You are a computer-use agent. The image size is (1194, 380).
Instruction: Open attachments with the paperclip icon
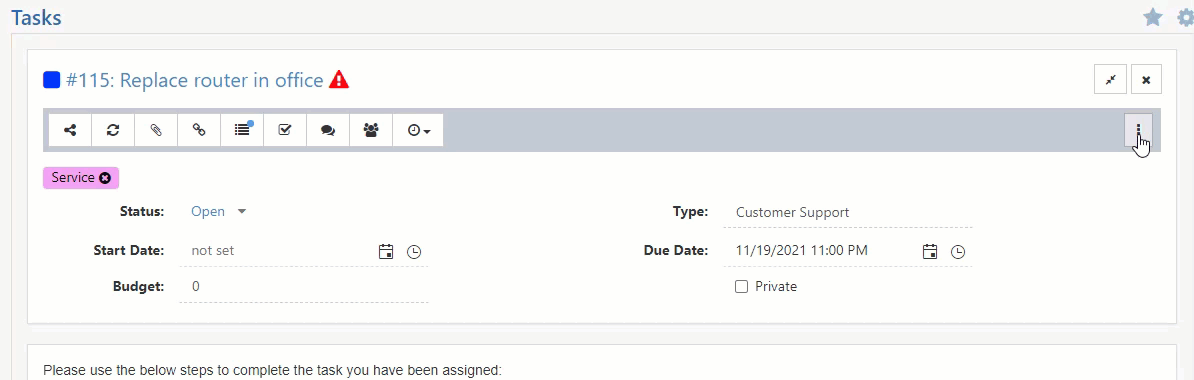click(x=156, y=130)
